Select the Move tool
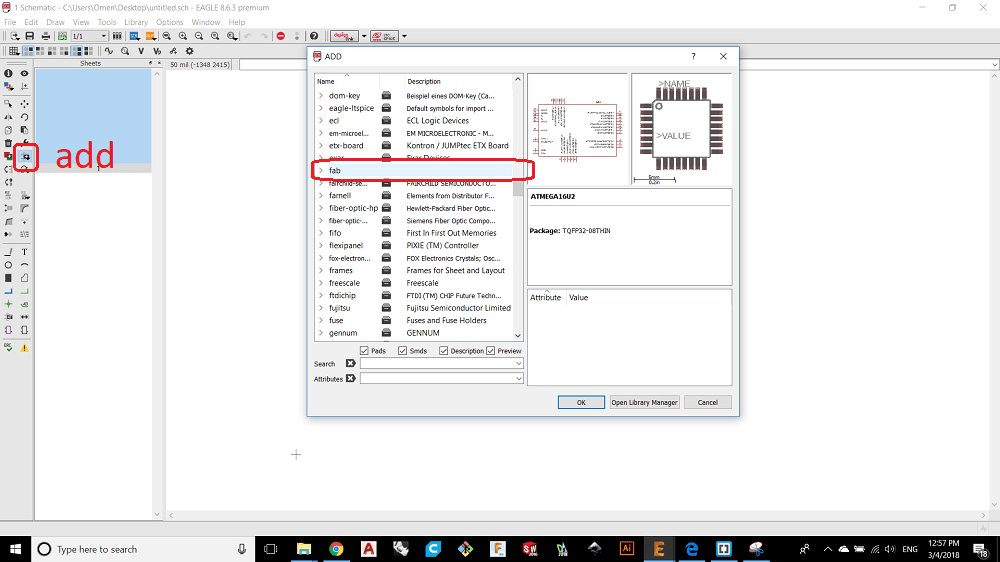Image resolution: width=1000 pixels, height=562 pixels. (x=24, y=103)
